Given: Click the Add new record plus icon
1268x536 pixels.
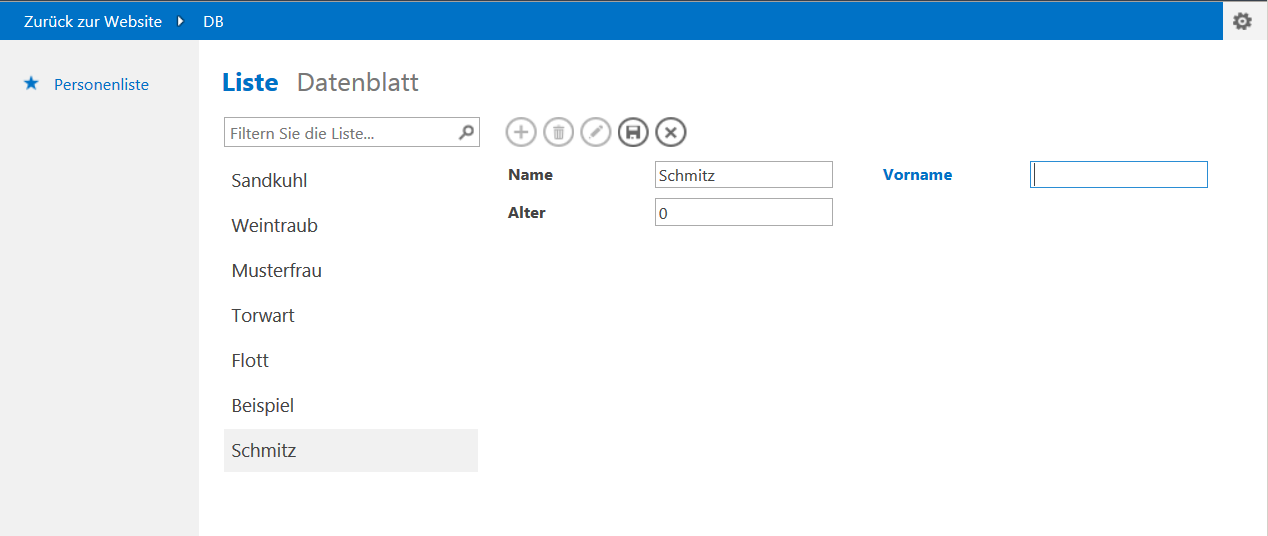Looking at the screenshot, I should click(x=521, y=132).
